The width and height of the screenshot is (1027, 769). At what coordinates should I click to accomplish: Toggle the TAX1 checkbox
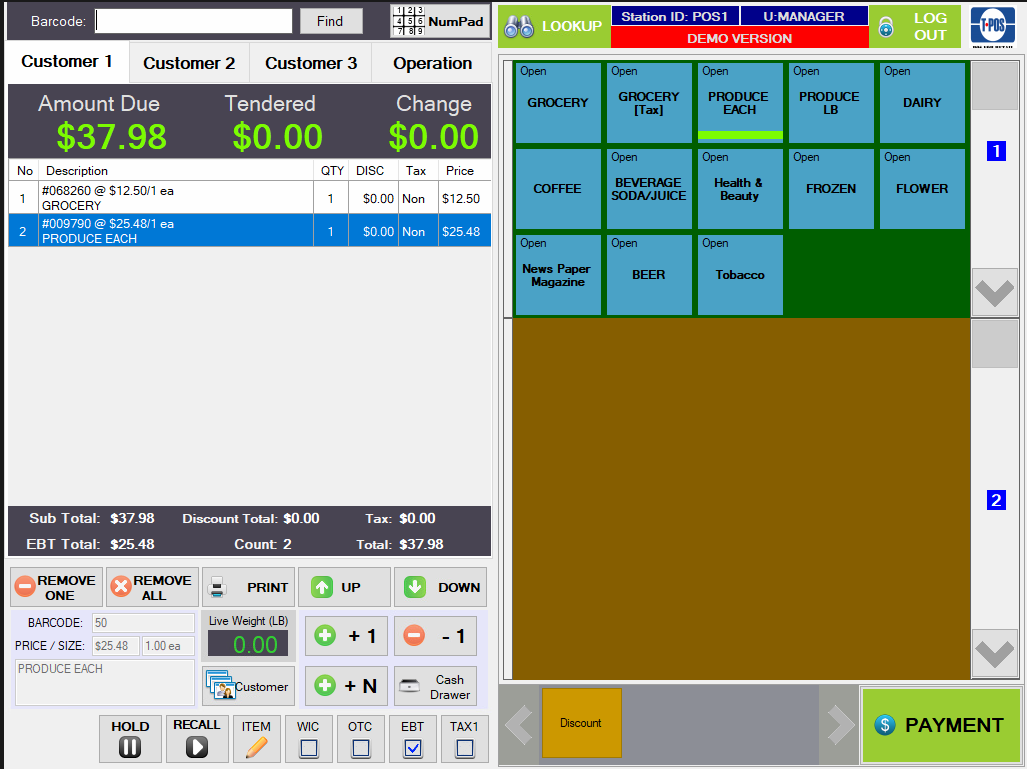click(x=464, y=747)
